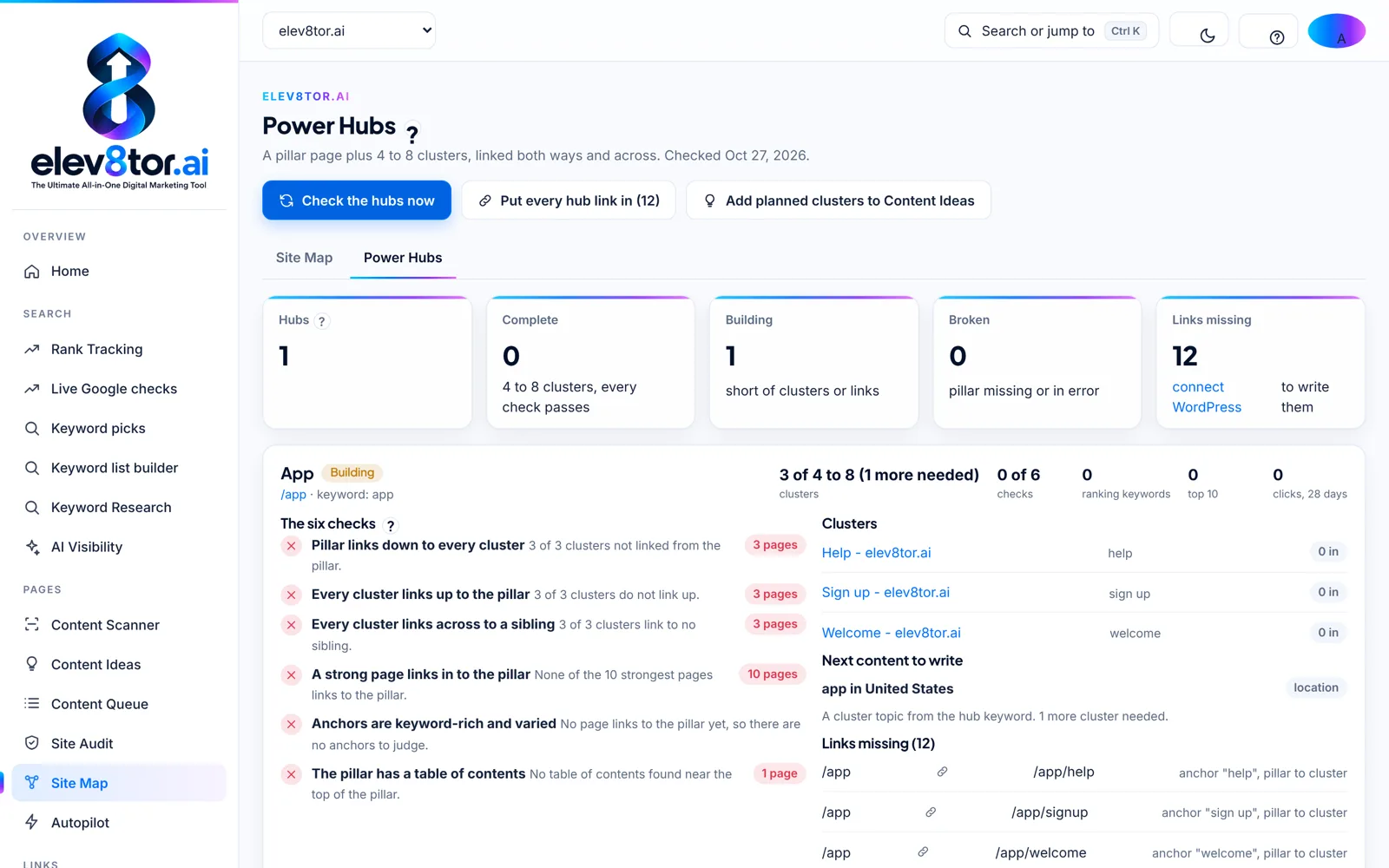Open Home in sidebar
1389x868 pixels.
click(119, 272)
